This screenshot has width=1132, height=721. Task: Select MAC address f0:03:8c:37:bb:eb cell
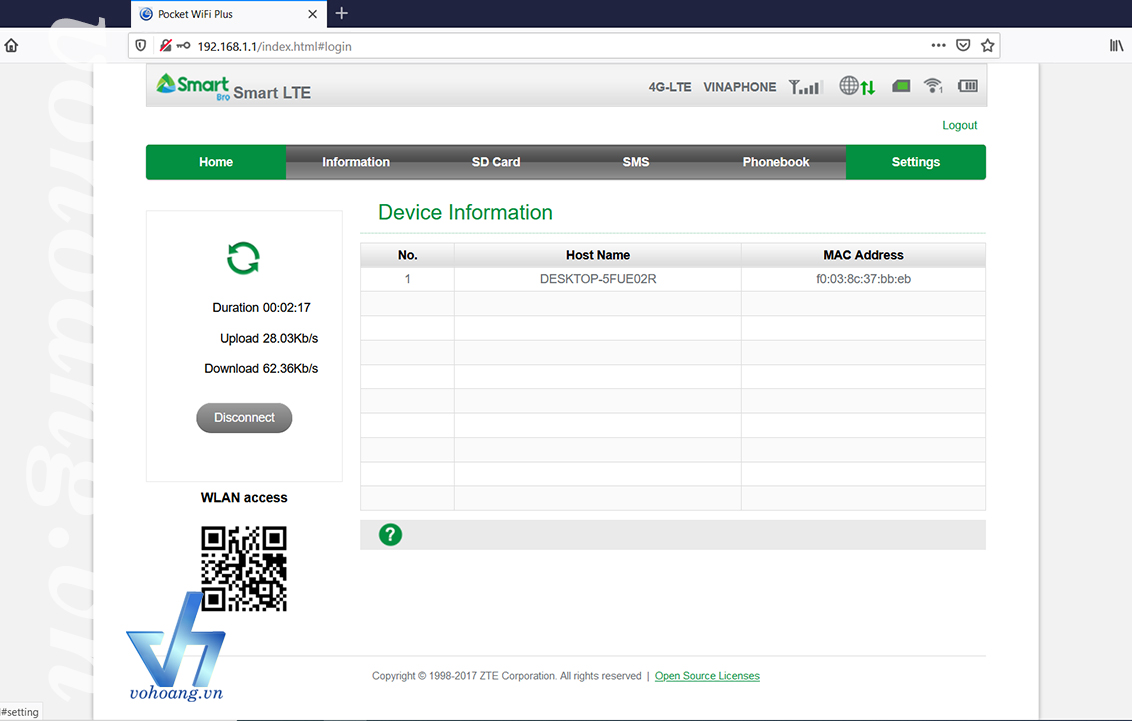click(863, 279)
